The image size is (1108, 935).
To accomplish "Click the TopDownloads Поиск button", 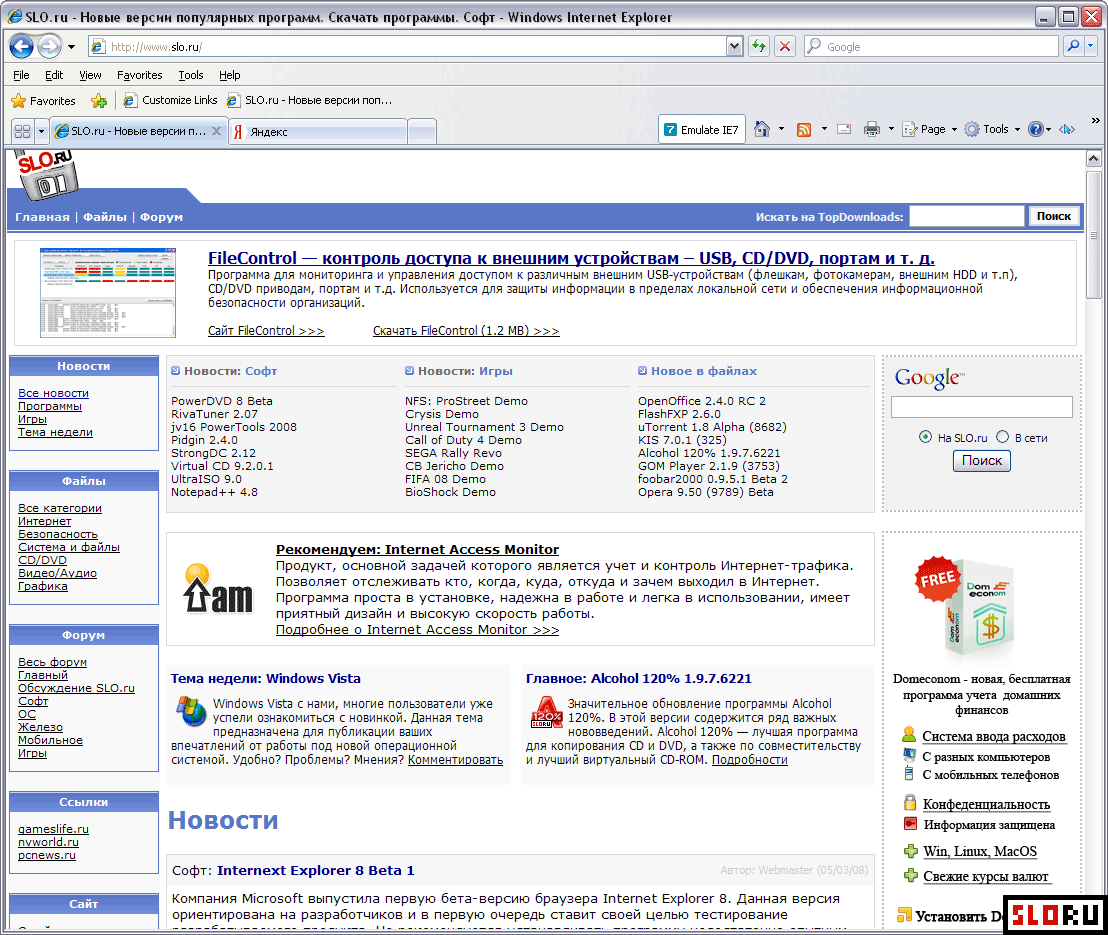I will click(x=1054, y=216).
